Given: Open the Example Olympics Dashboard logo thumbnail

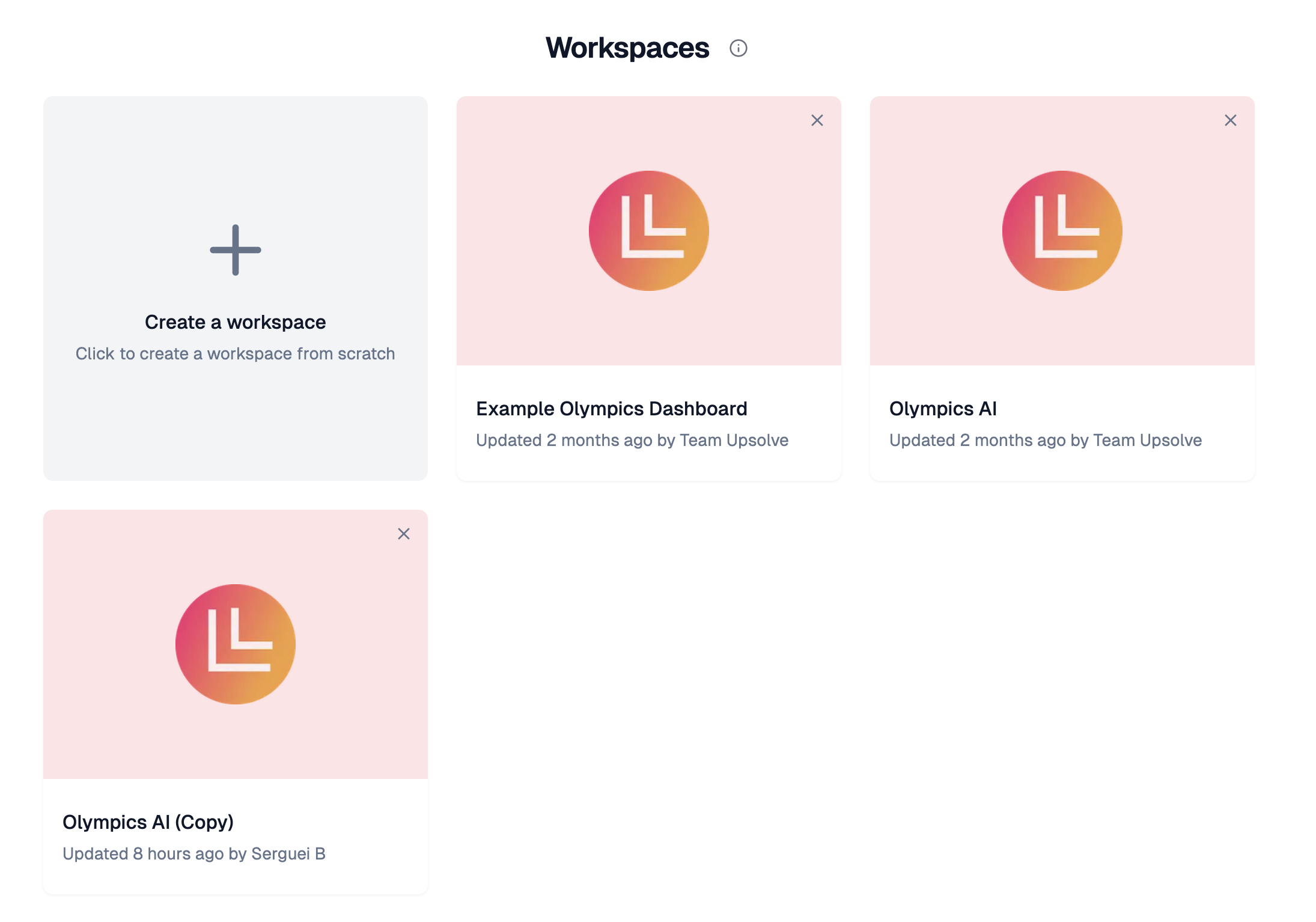Looking at the screenshot, I should tap(649, 231).
